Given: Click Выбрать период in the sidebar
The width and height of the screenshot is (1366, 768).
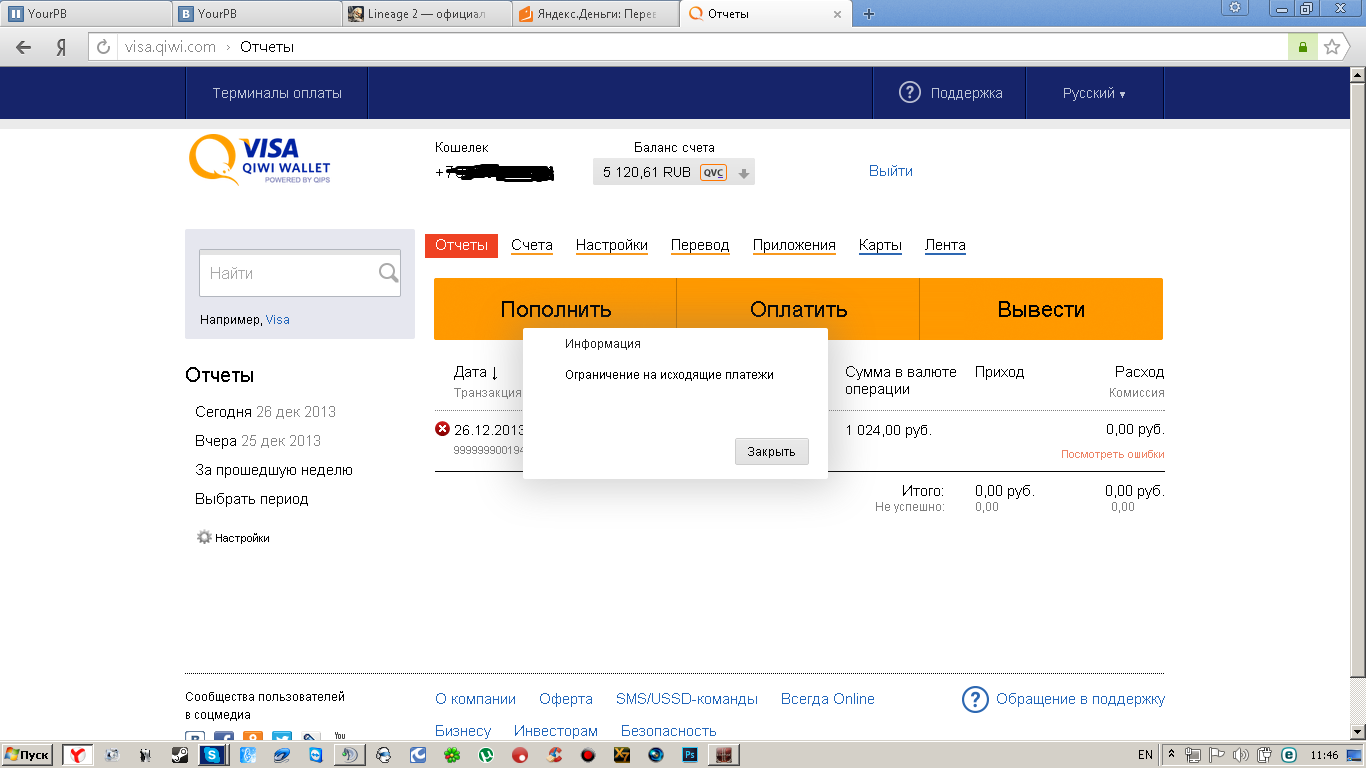Looking at the screenshot, I should click(x=252, y=499).
